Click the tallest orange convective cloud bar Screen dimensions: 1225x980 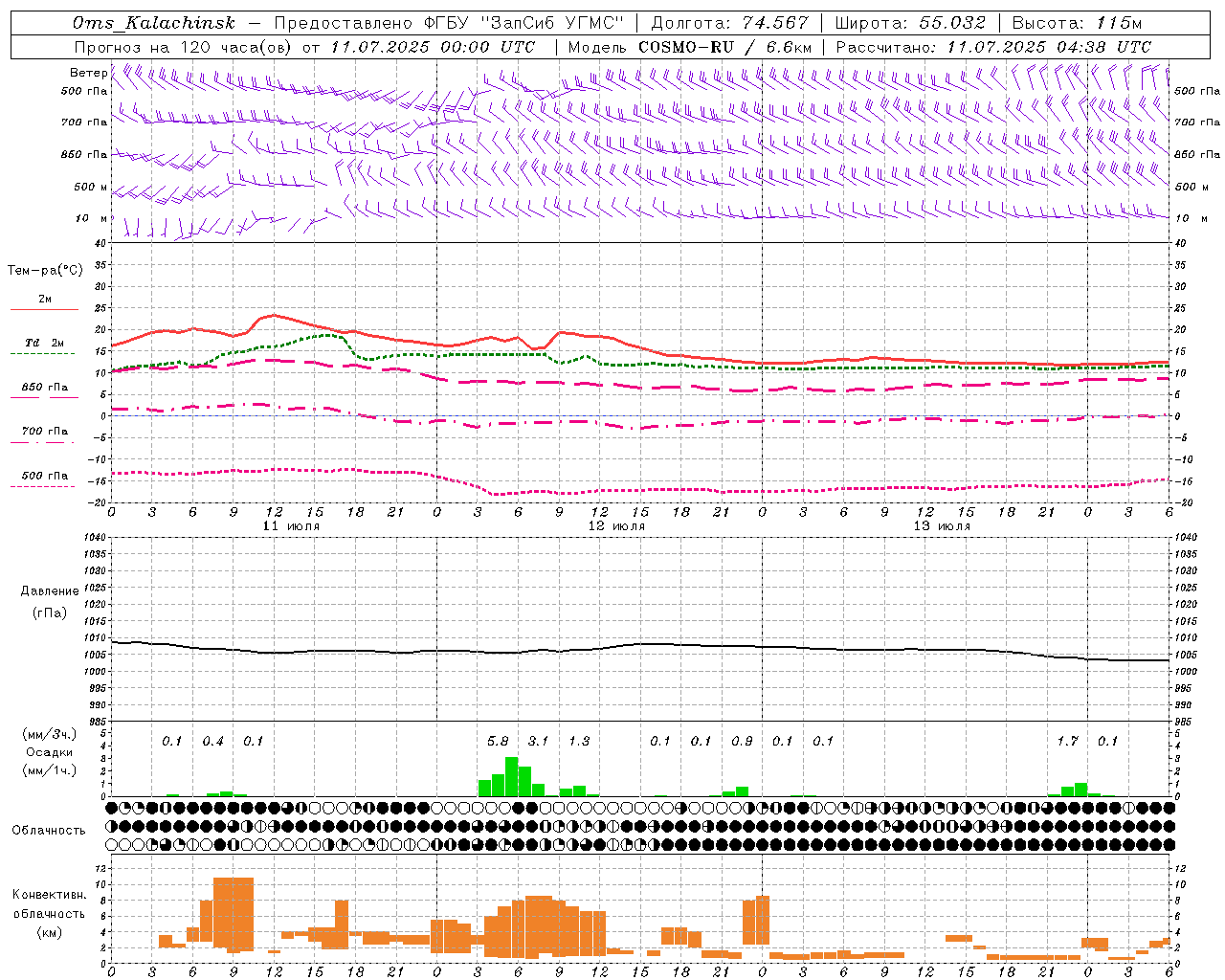pyautogui.click(x=234, y=914)
